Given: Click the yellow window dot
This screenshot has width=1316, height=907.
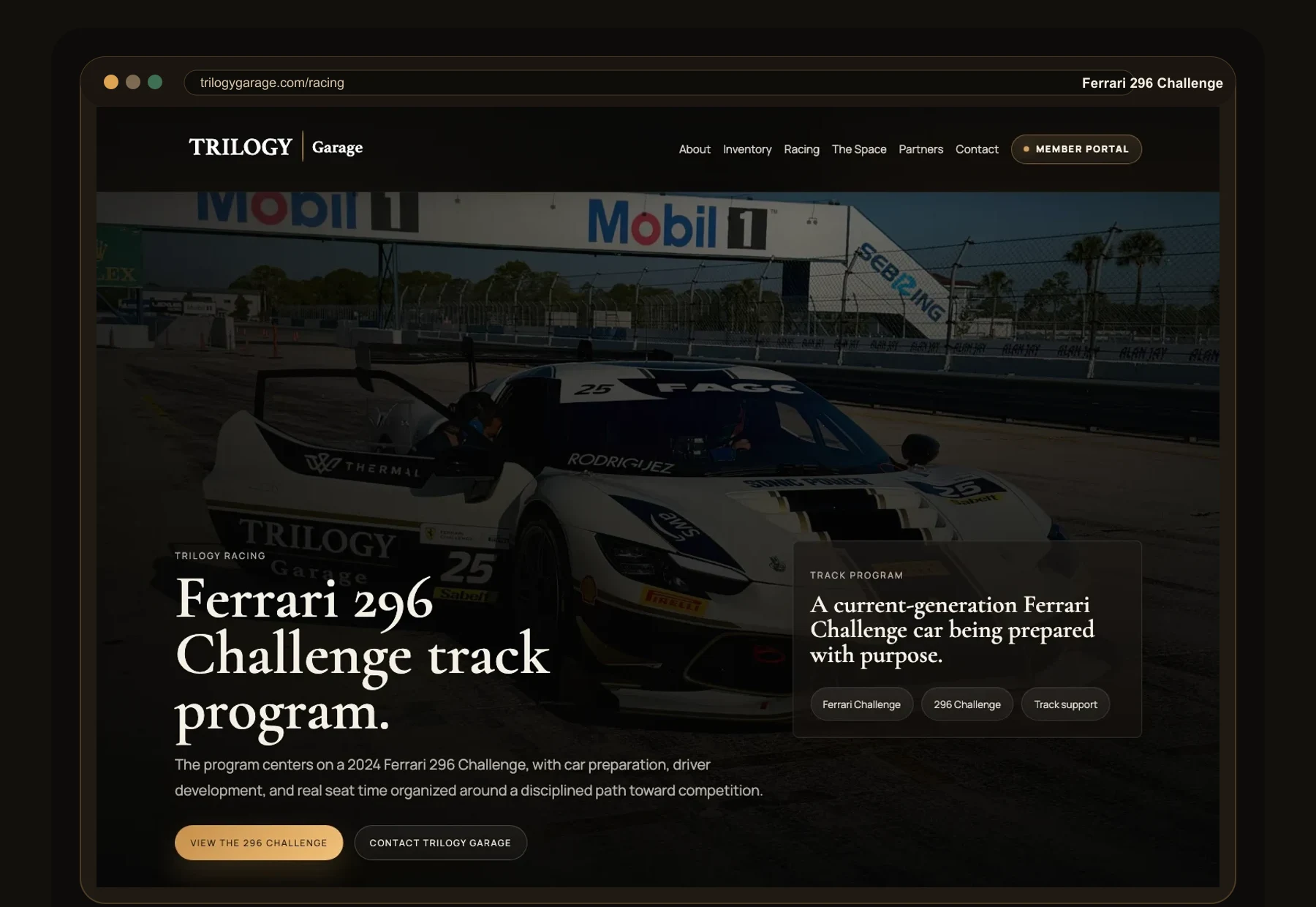Looking at the screenshot, I should point(111,82).
